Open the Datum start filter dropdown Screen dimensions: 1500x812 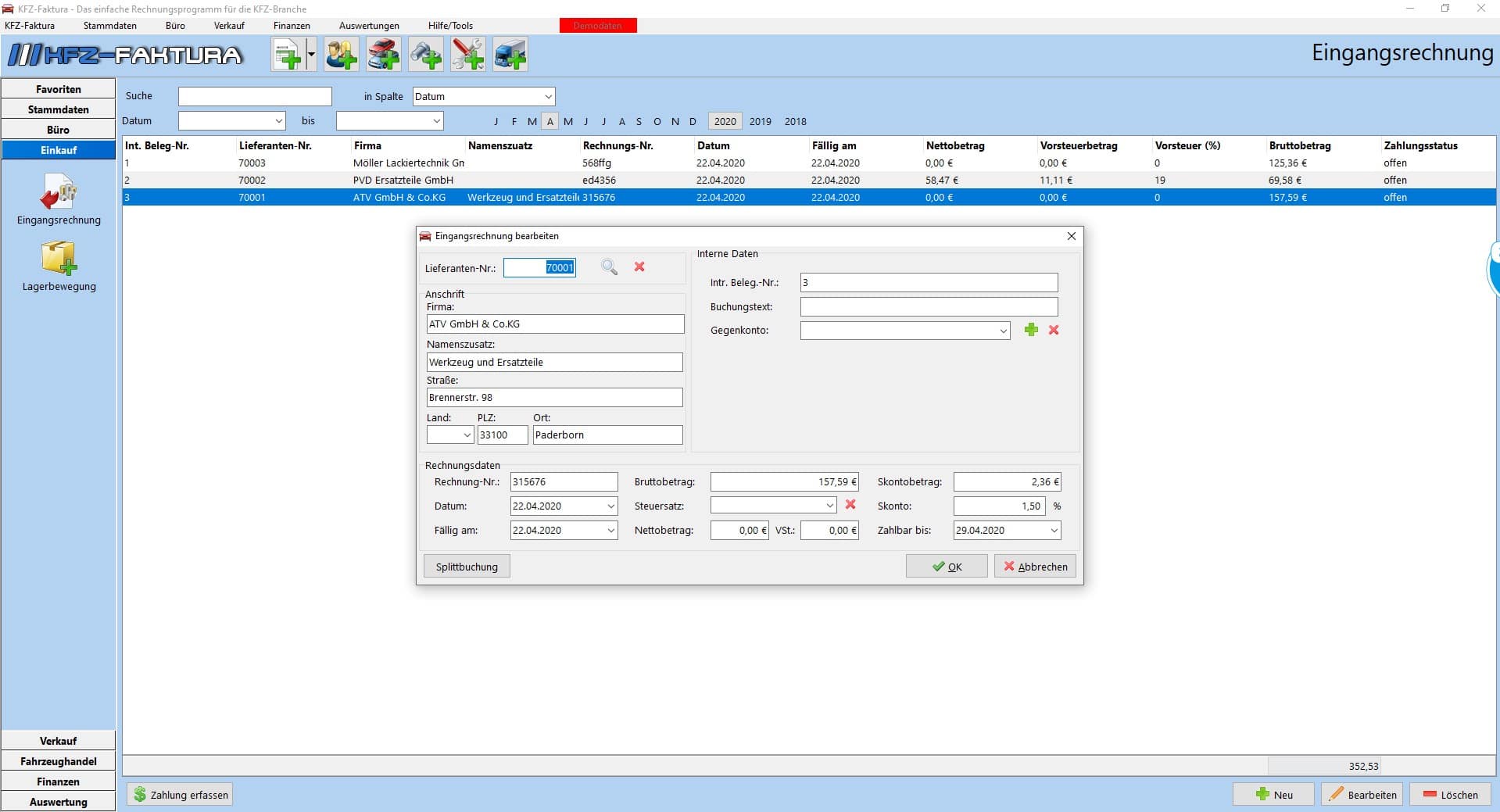[x=279, y=121]
